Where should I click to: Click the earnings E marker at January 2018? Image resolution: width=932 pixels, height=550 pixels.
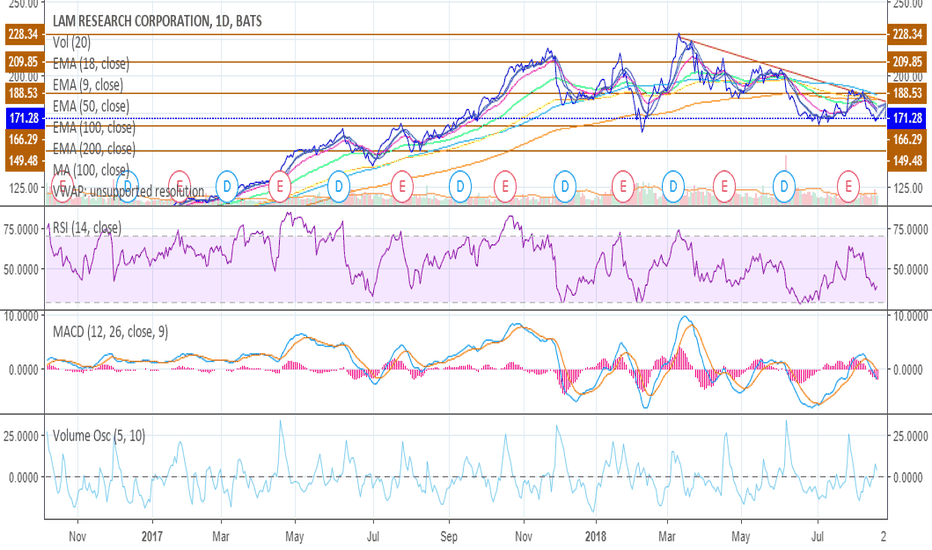[623, 187]
